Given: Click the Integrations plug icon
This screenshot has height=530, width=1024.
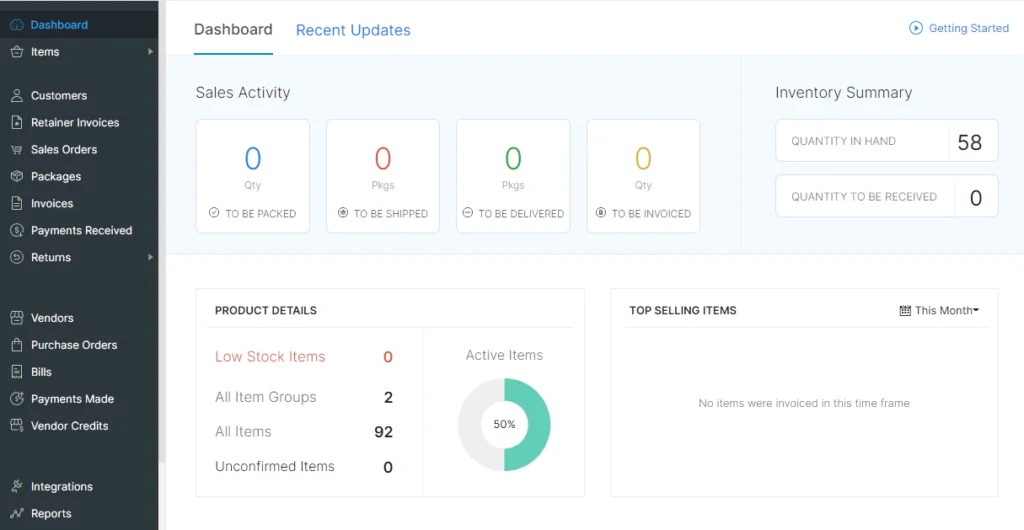Looking at the screenshot, I should click(x=16, y=487).
